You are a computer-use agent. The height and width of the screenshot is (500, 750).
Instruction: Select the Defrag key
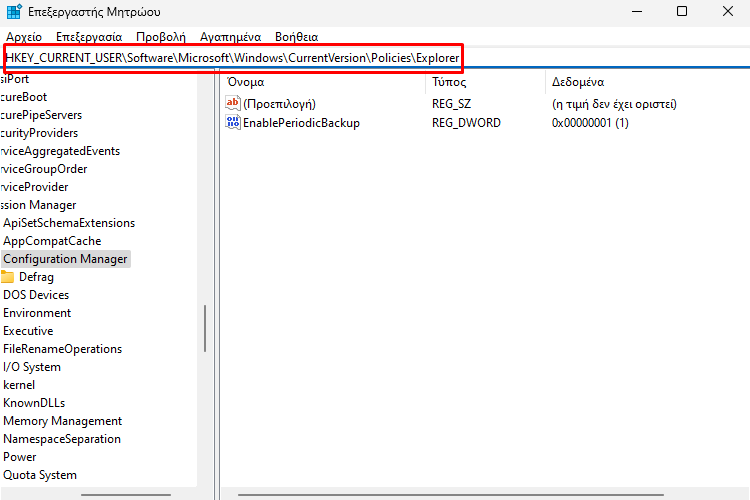point(36,277)
